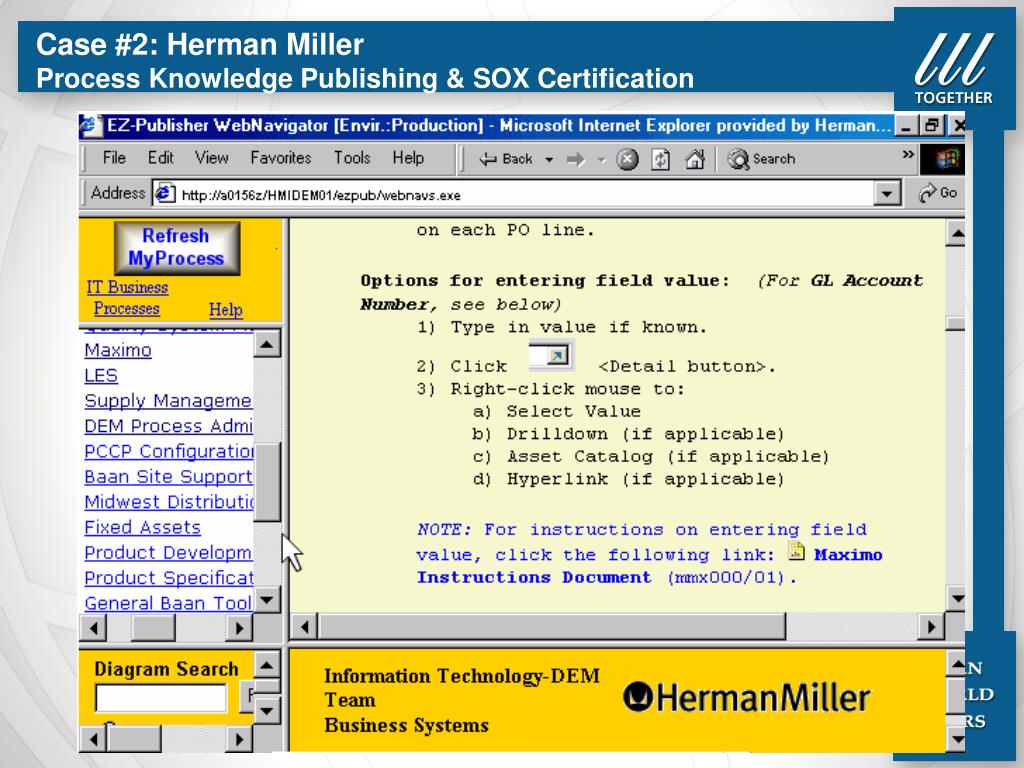Click process list scroll down arrow

[x=266, y=600]
